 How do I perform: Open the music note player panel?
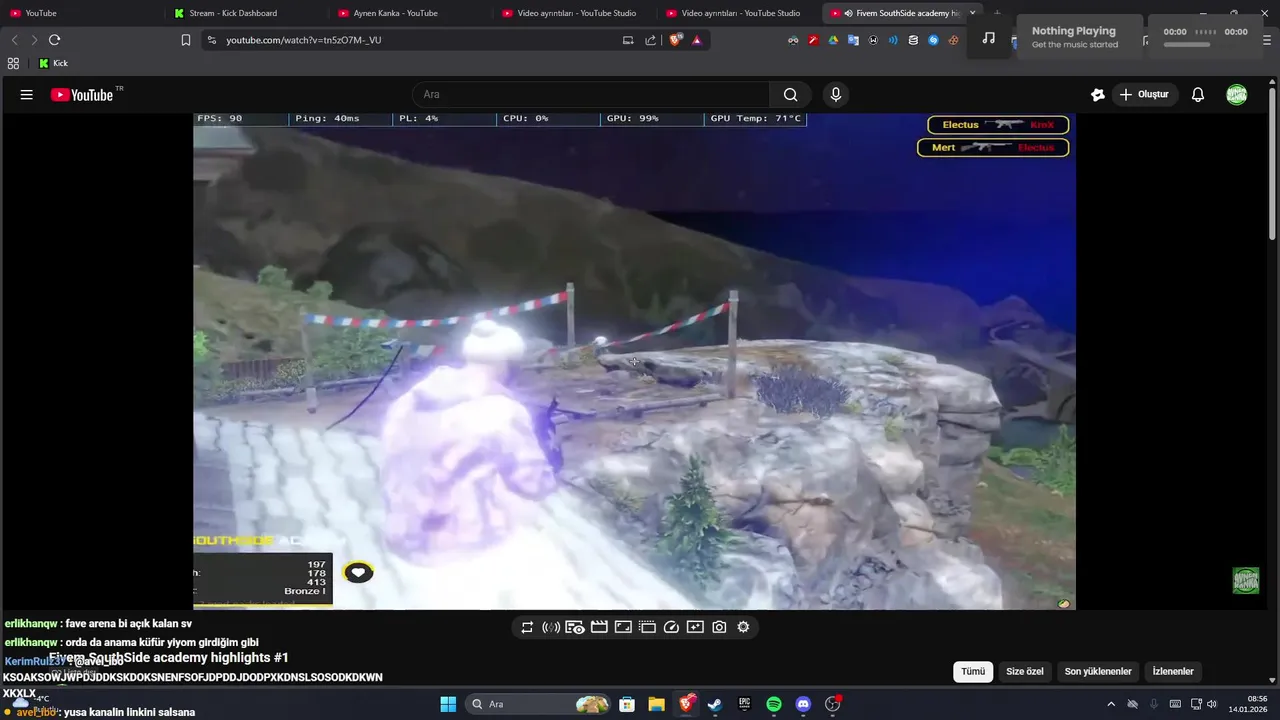click(x=989, y=38)
